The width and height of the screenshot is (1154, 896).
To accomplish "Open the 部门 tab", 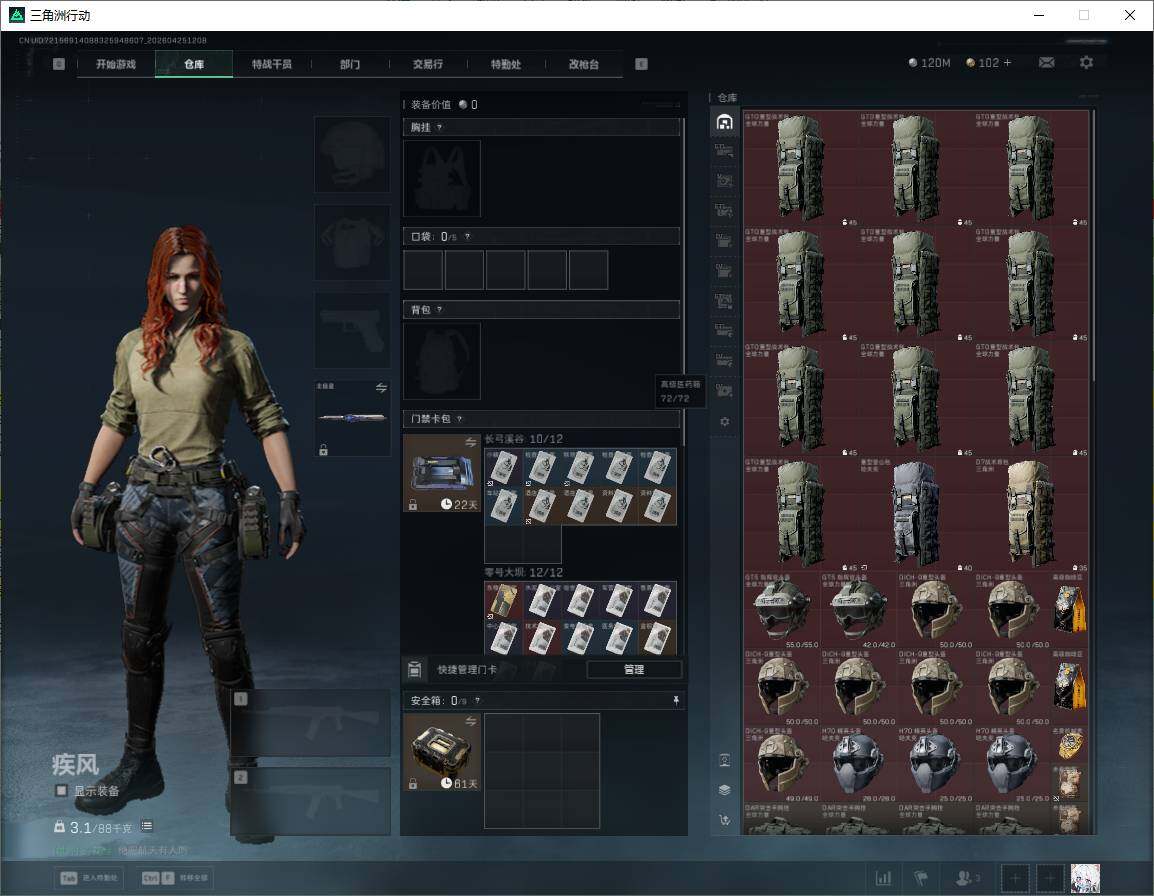I will pyautogui.click(x=350, y=64).
